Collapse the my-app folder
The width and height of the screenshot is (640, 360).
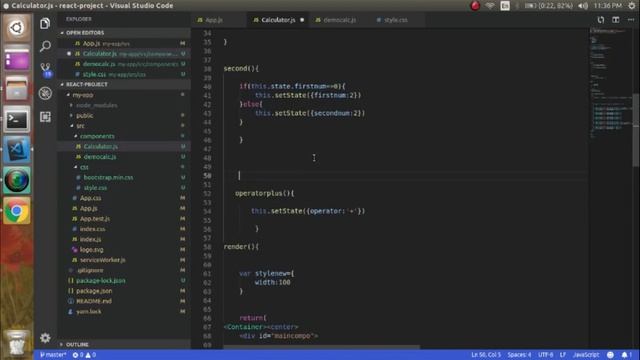[83, 95]
